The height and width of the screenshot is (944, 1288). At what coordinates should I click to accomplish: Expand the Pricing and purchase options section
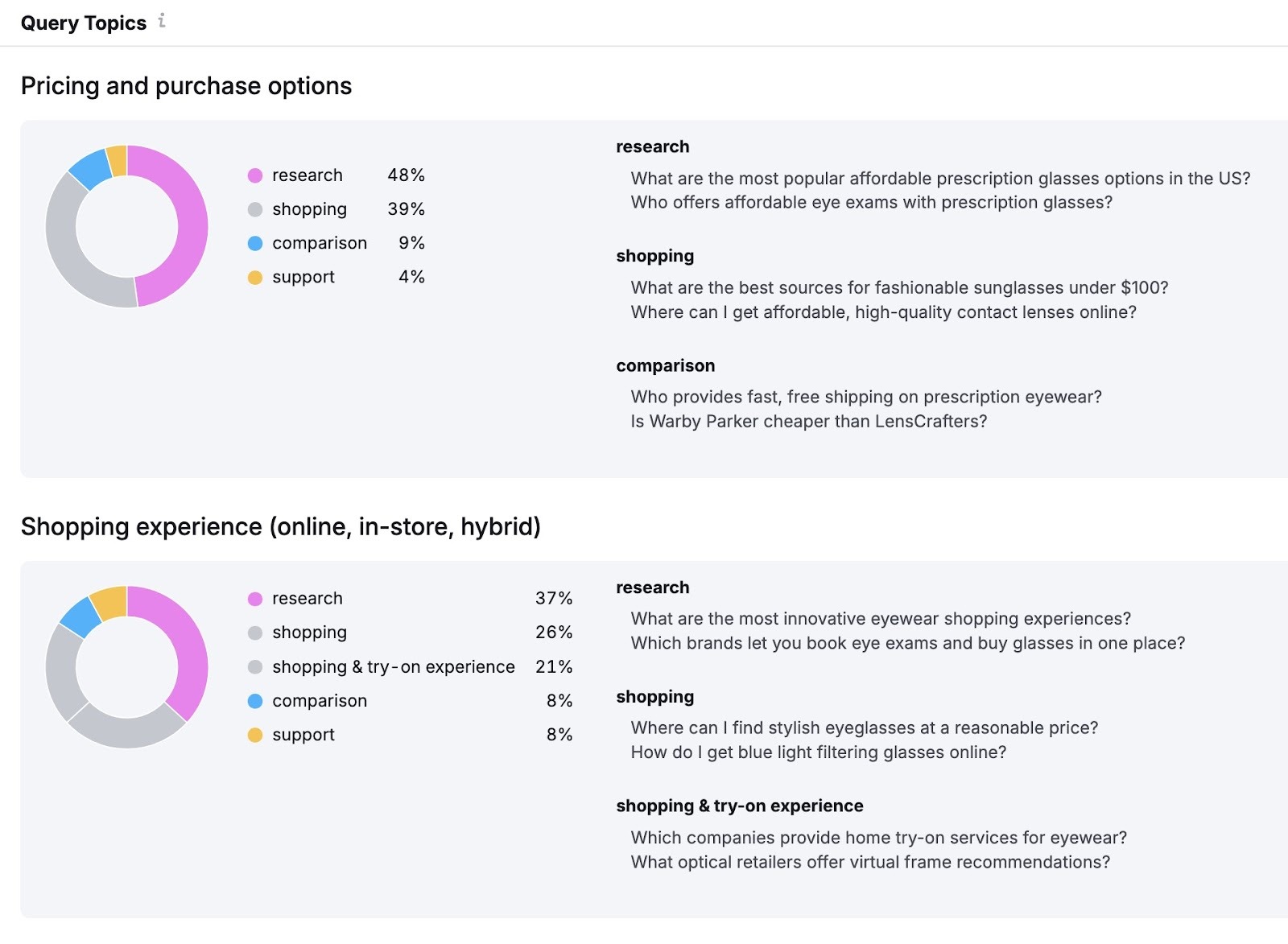187,86
